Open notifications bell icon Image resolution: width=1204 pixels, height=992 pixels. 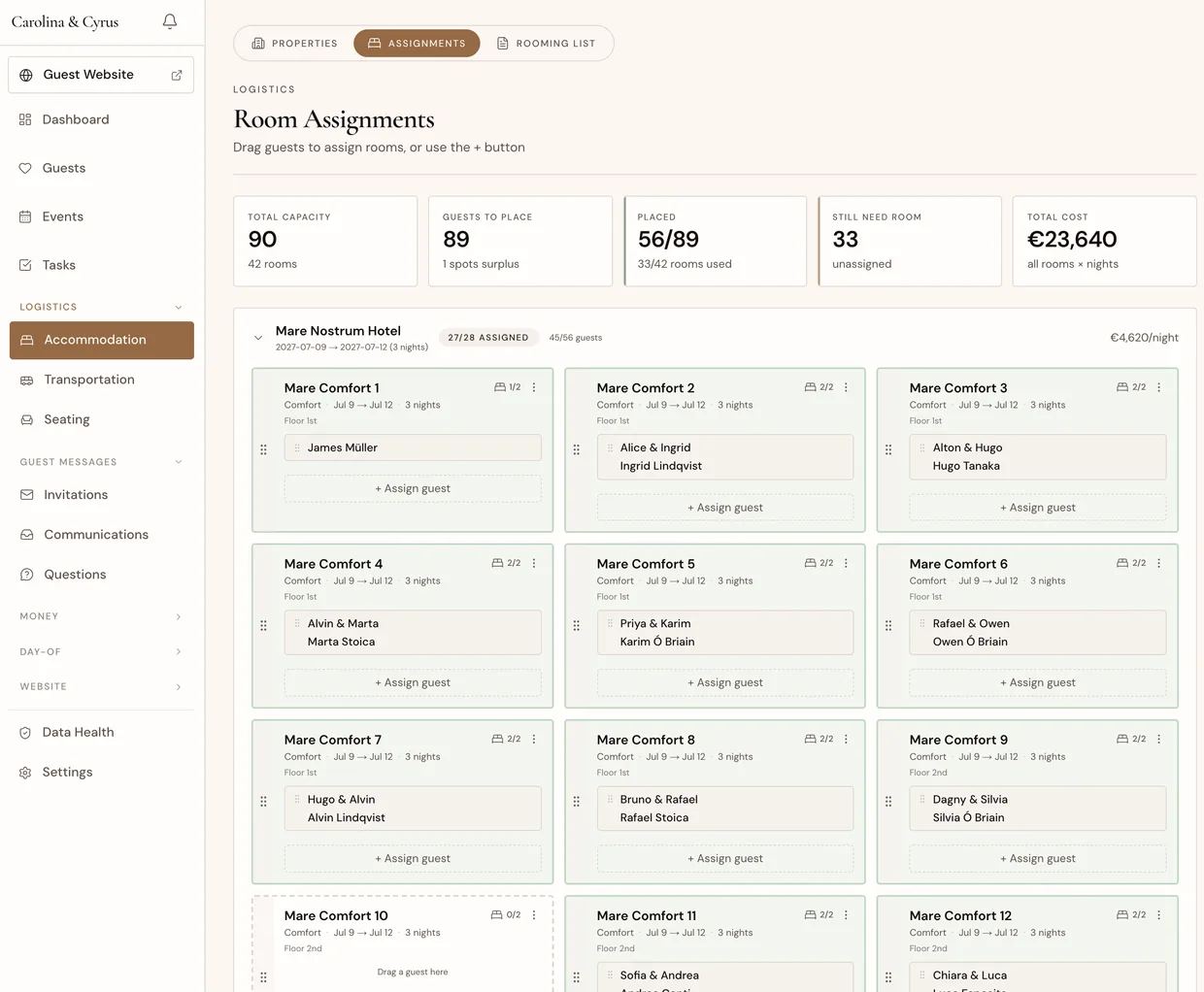(170, 21)
